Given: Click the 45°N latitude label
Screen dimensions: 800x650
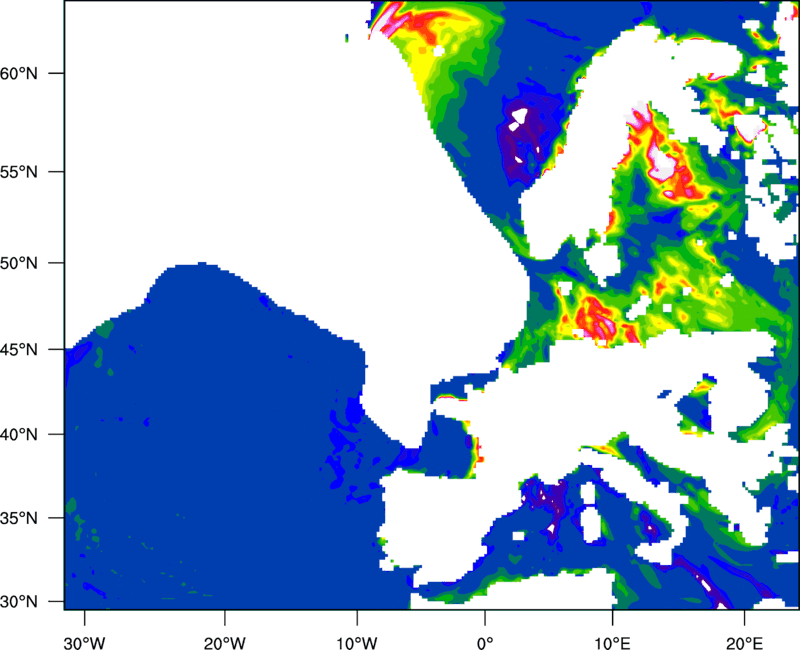Looking at the screenshot, I should point(19,349).
